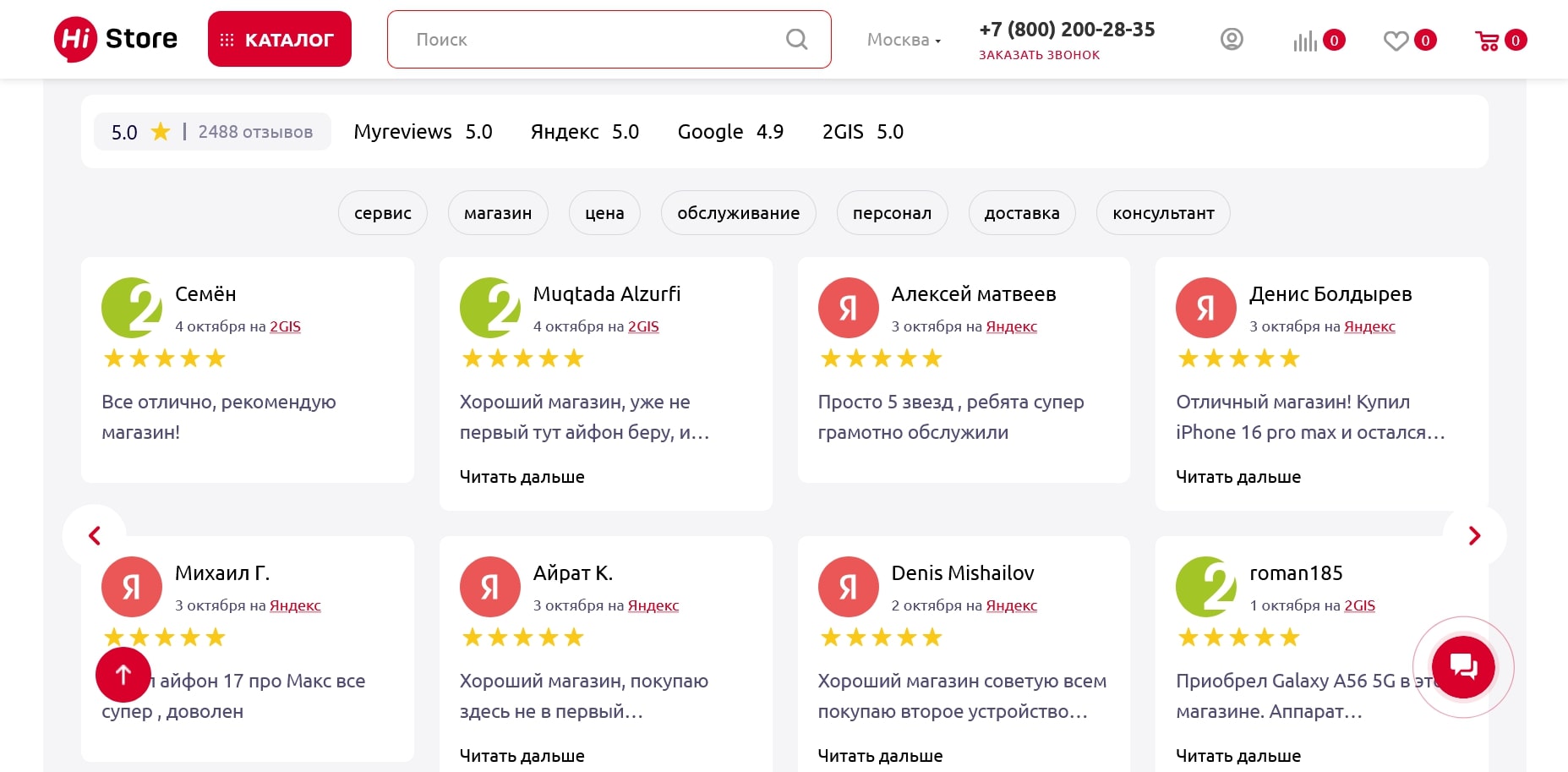Expand the Москва city selector
This screenshot has width=1568, height=772.
pyautogui.click(x=904, y=40)
